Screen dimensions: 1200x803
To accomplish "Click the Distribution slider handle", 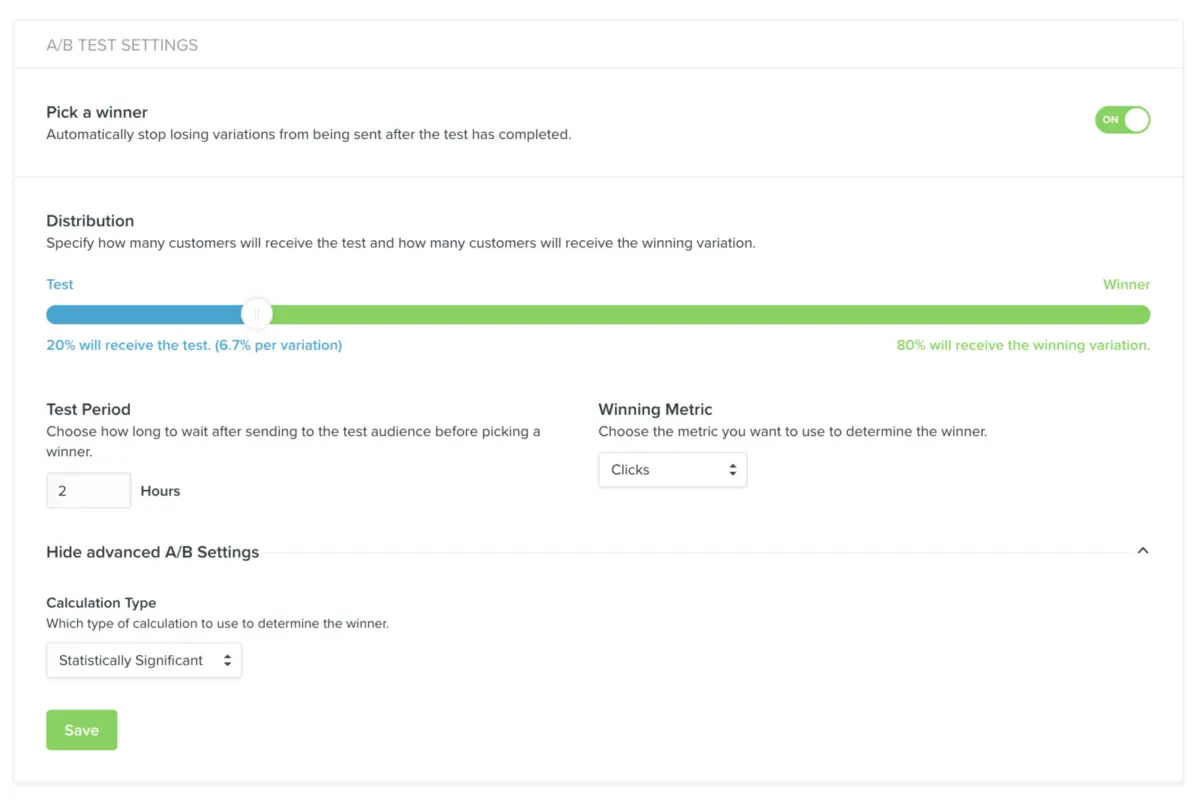I will (257, 315).
